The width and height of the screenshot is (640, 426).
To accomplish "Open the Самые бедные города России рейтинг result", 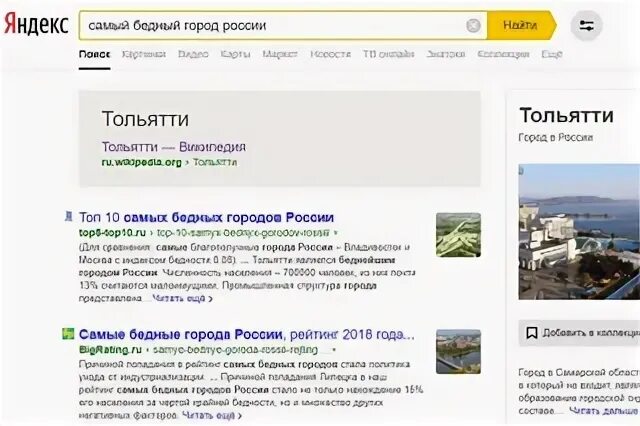I will [246, 335].
